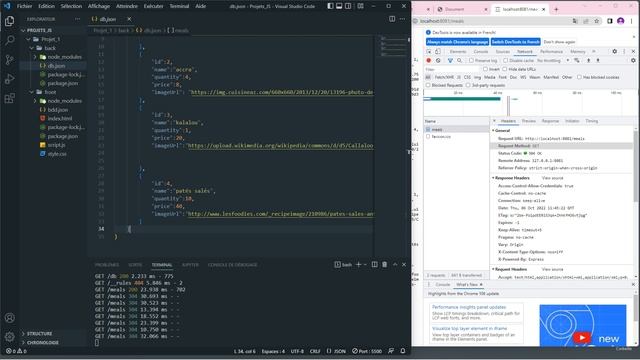Click the DevTools inspect element icon
Image resolution: width=640 pixels, height=360 pixels.
pos(429,52)
